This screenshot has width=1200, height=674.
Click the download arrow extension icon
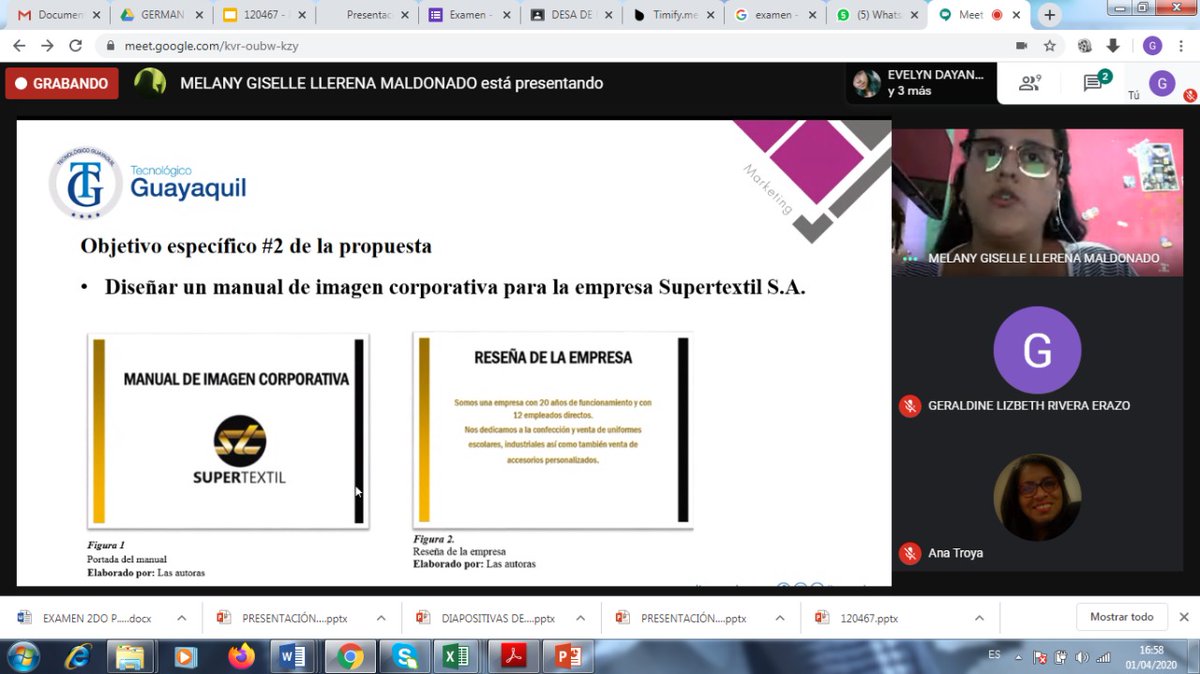(x=1113, y=46)
